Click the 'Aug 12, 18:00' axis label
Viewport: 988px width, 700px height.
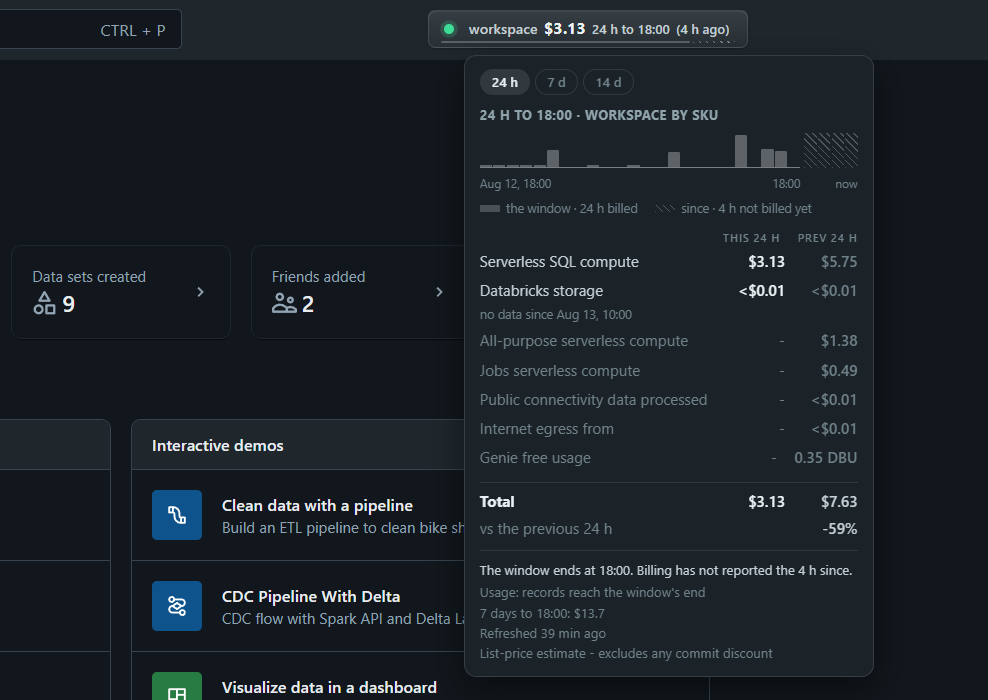click(515, 184)
